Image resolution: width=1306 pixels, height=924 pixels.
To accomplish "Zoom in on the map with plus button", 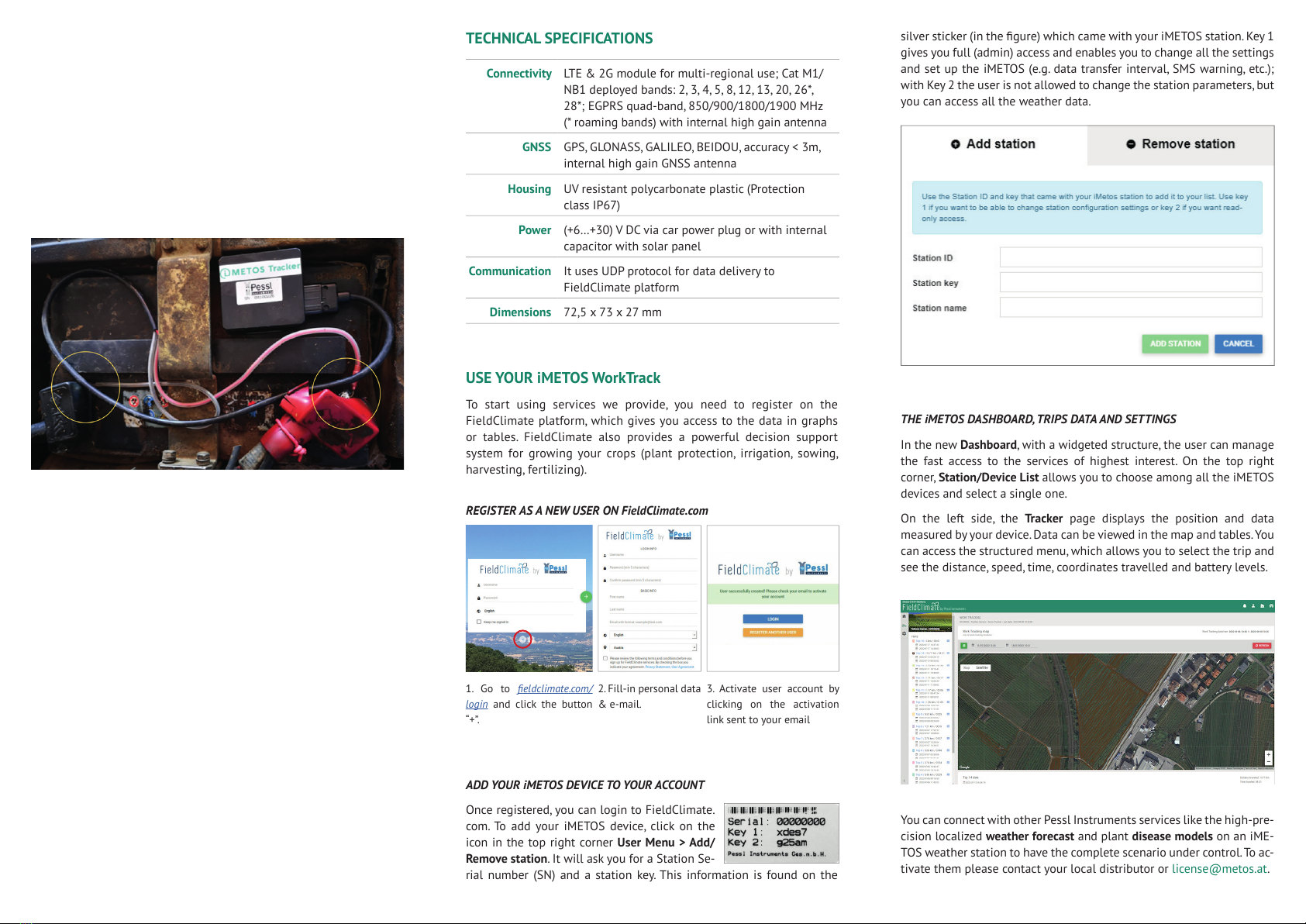I will pyautogui.click(x=1268, y=754).
